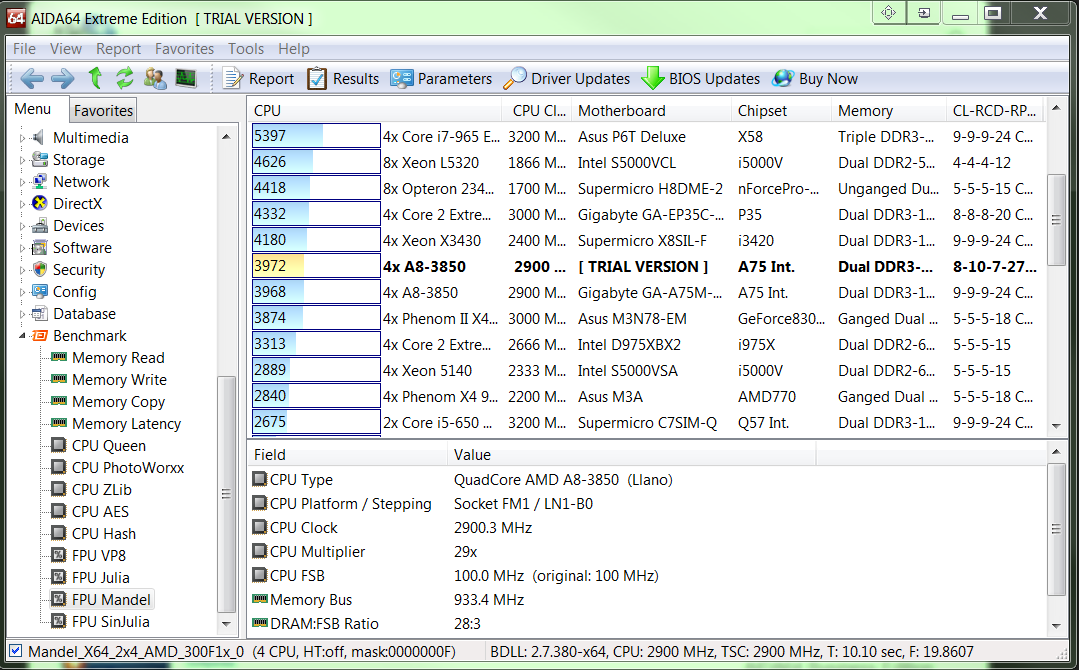
Task: Open the Report toolbar button
Action: click(x=258, y=78)
